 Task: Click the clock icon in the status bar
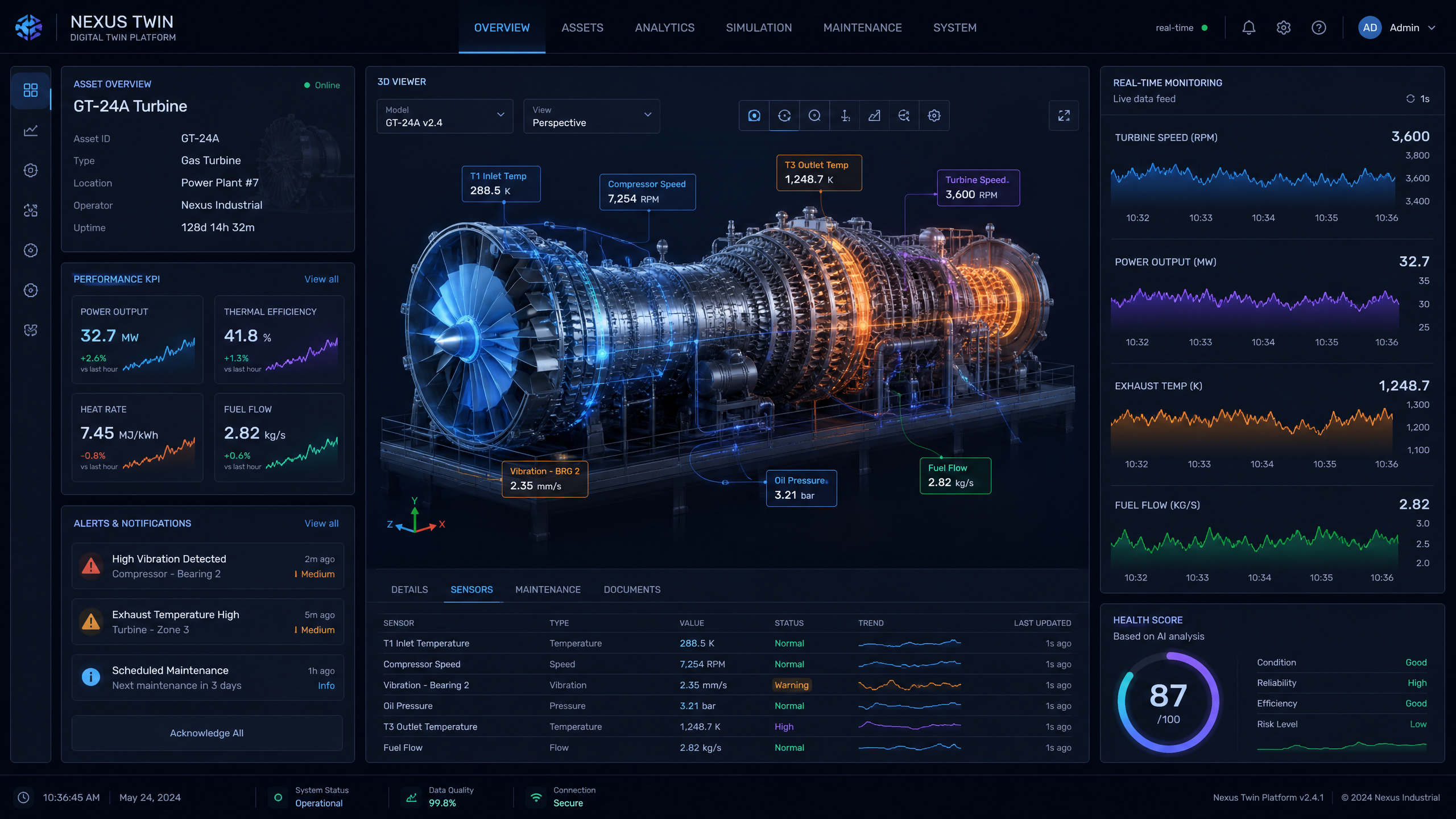23,797
